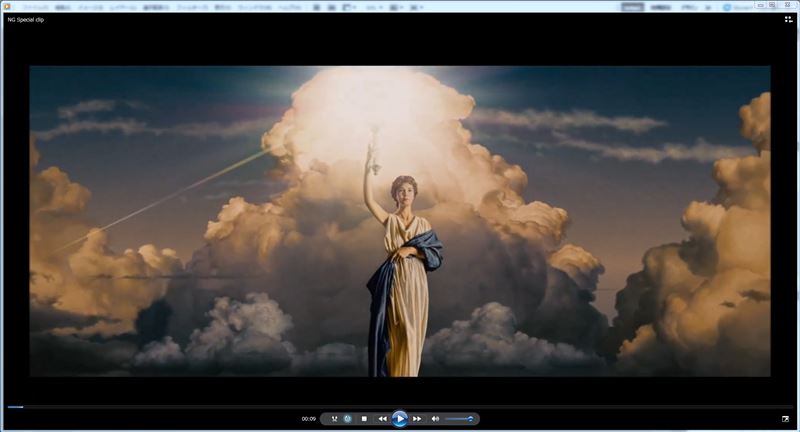The width and height of the screenshot is (800, 432).
Task: Skip to next track (fast forward)
Action: click(x=417, y=419)
